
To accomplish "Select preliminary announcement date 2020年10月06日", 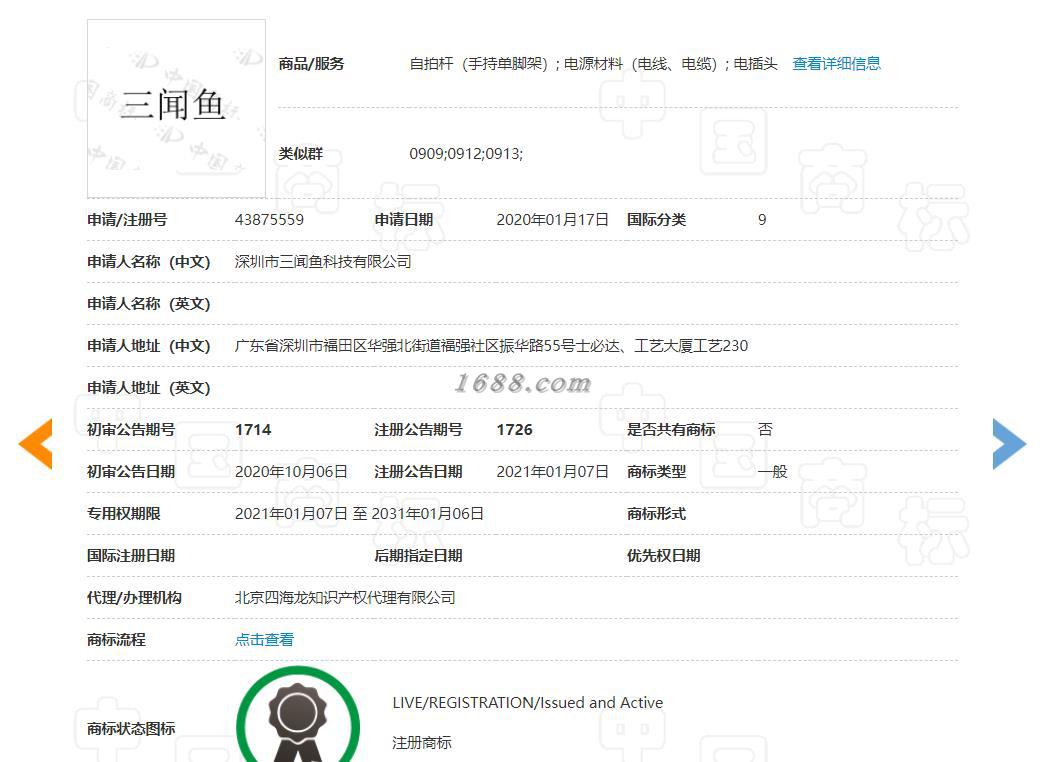I will (x=291, y=472).
